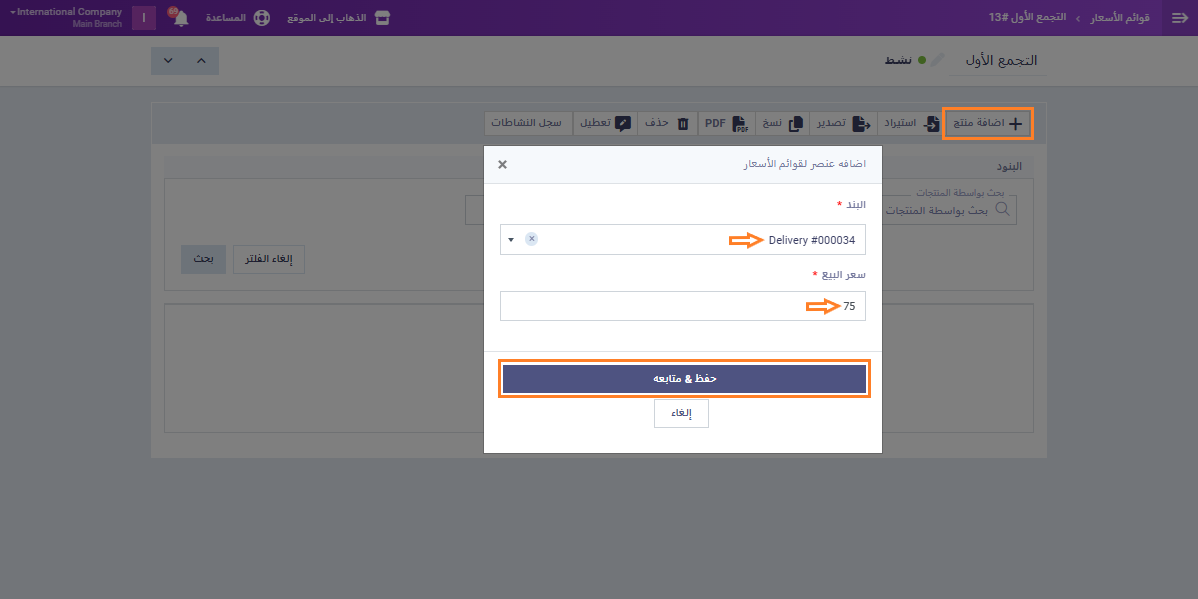
Task: Click the Delete (حذف) trash button
Action: tap(667, 123)
